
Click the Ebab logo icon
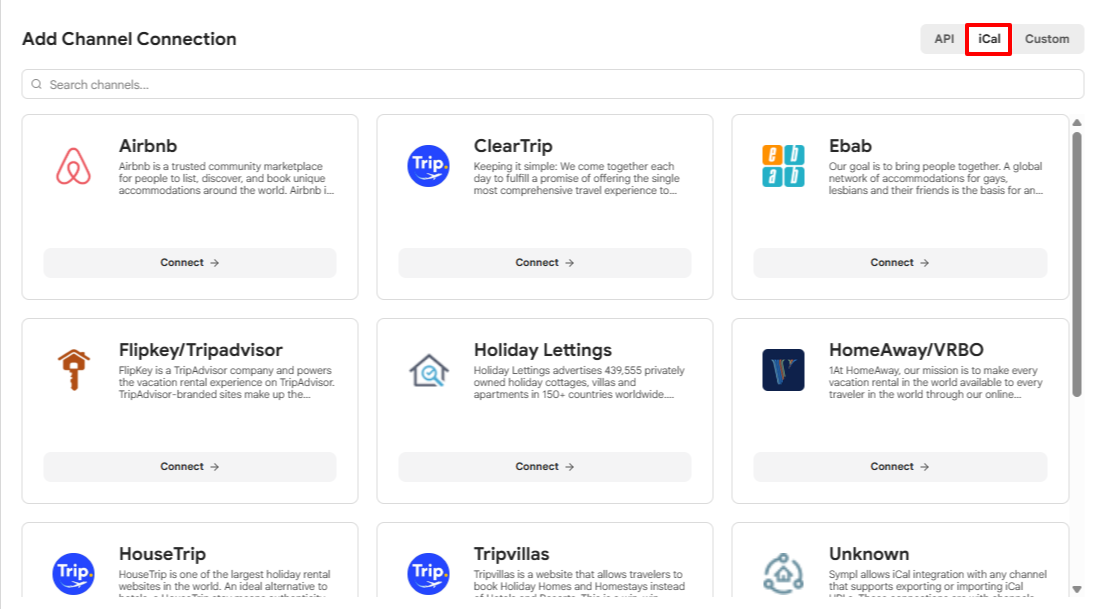(x=783, y=166)
